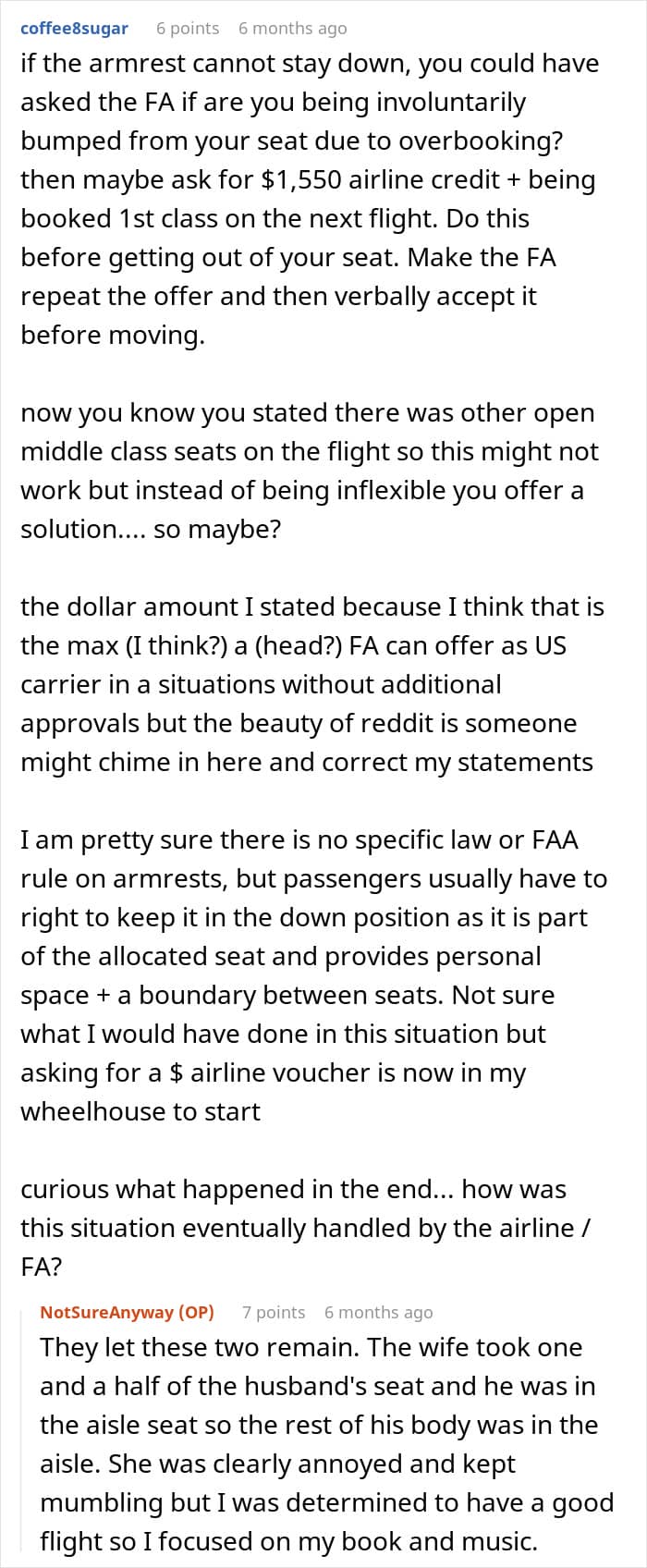Open coffee8sugar's user profile

pos(74,29)
